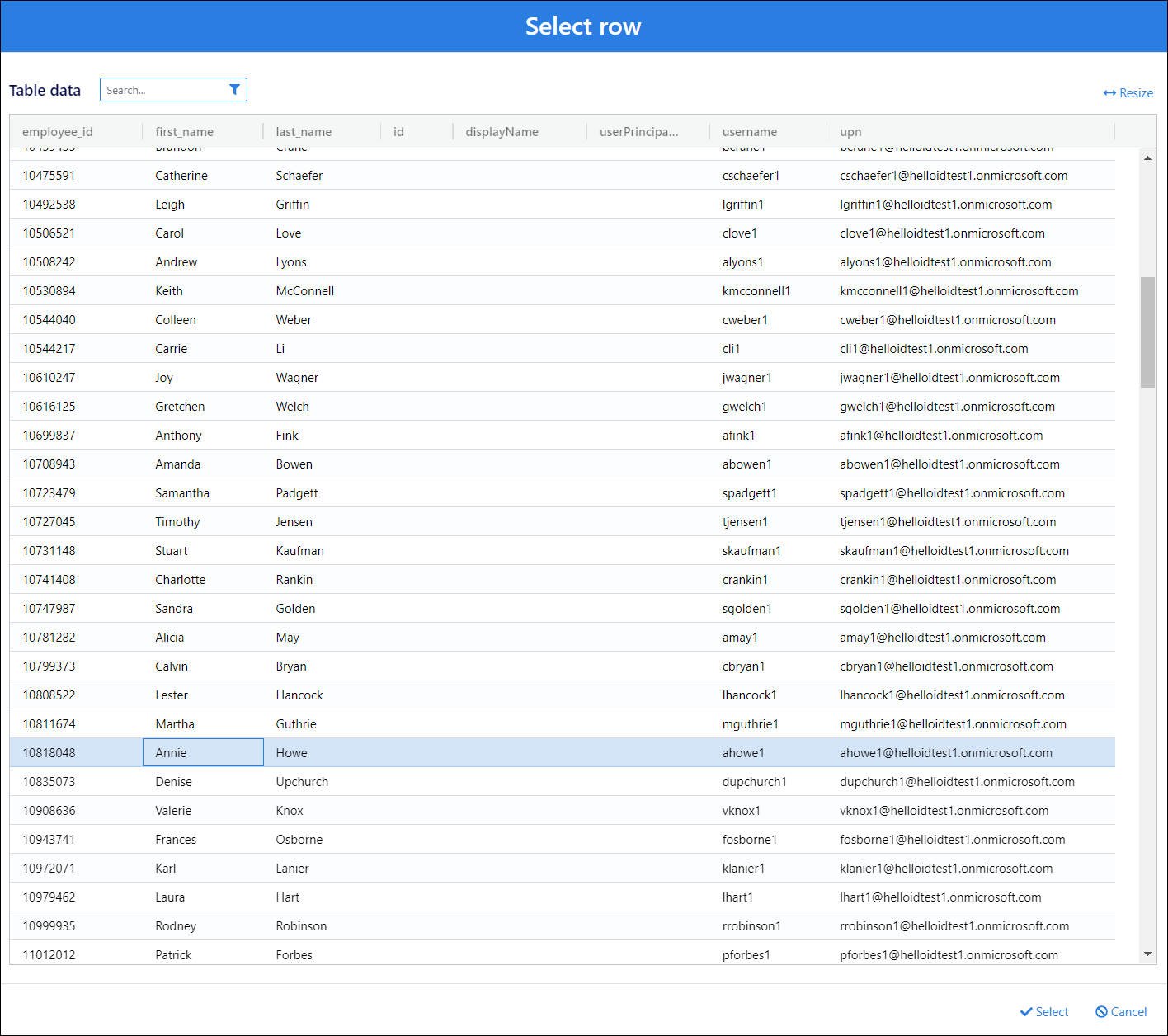Click the vertical scrollbar thumb

1147,332
